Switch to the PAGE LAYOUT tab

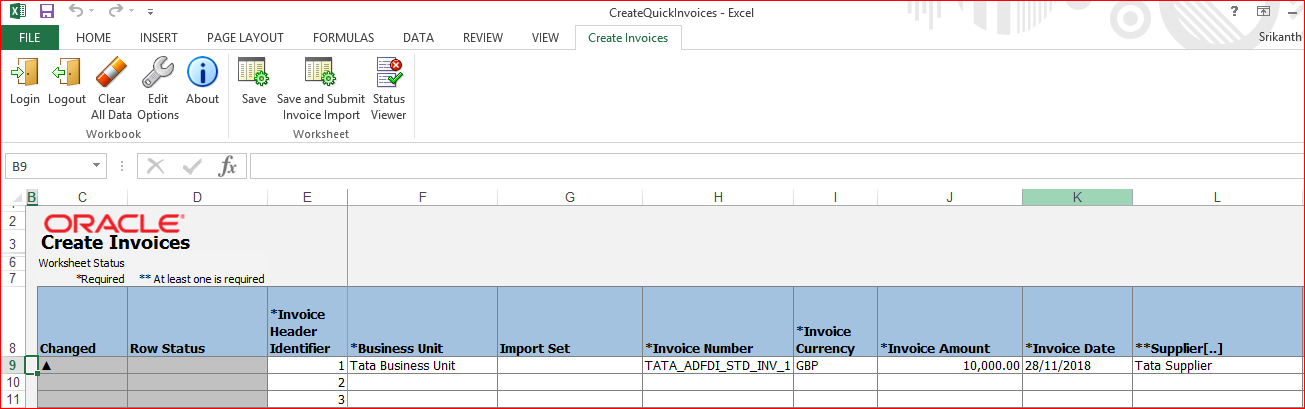pyautogui.click(x=245, y=38)
